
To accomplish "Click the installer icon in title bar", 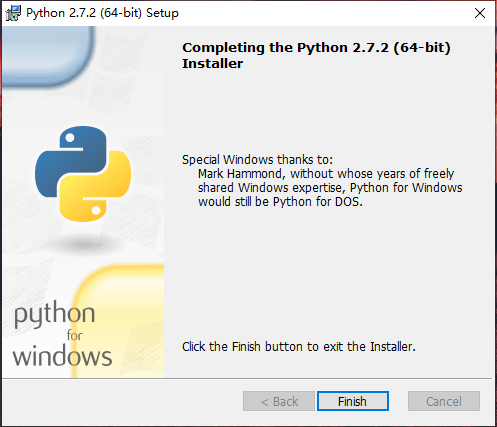I will (x=13, y=13).
